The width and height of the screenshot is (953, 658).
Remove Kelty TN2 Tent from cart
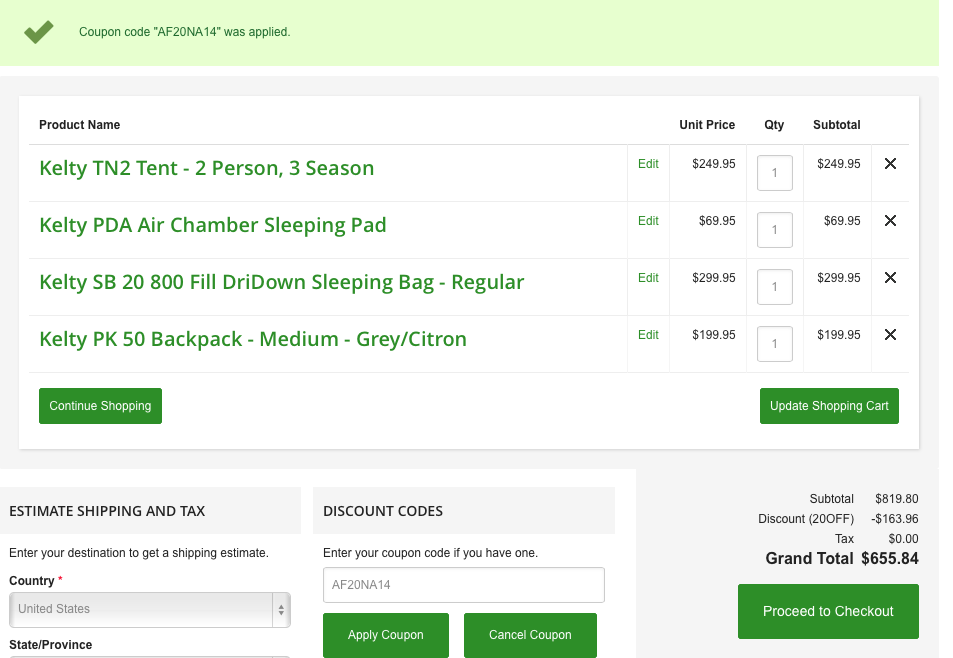click(890, 164)
